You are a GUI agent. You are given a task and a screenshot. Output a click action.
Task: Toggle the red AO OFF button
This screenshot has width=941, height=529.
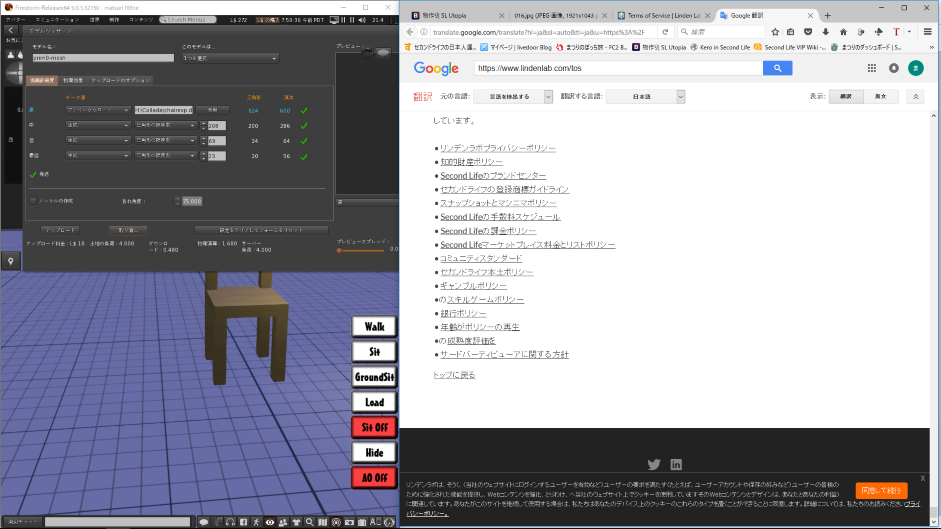374,478
